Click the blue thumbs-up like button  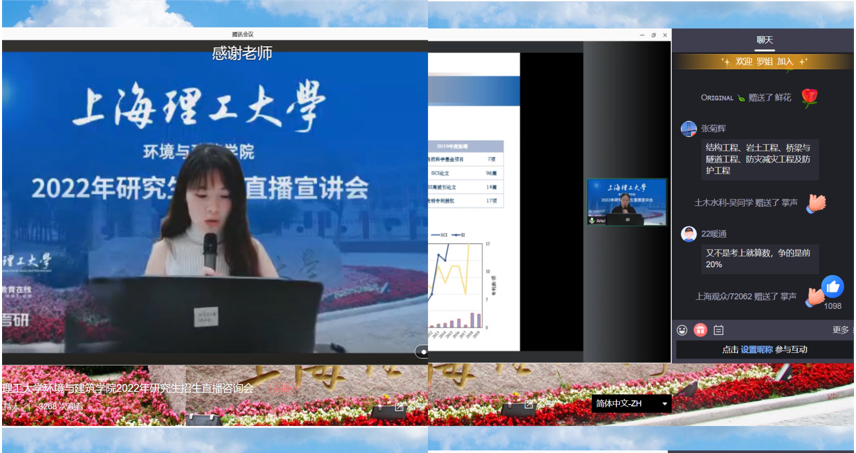coord(833,287)
